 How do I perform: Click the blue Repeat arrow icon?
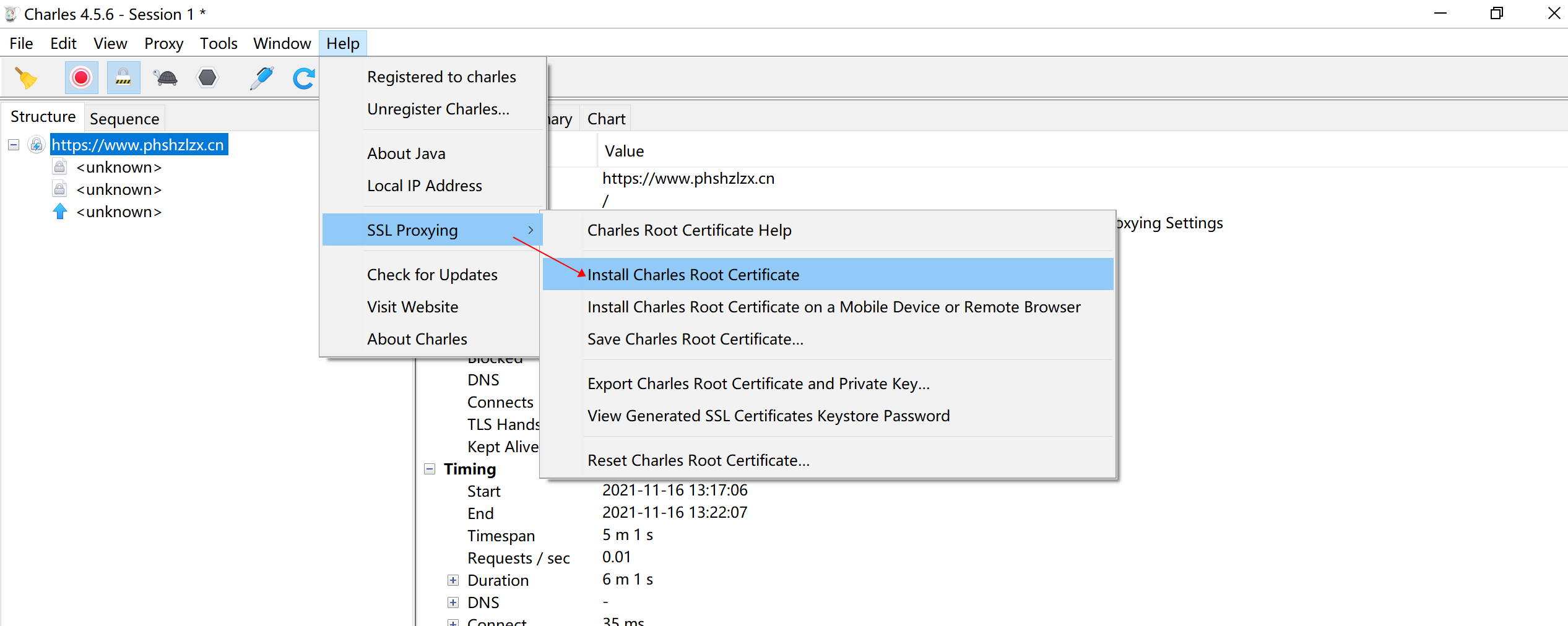pyautogui.click(x=303, y=78)
